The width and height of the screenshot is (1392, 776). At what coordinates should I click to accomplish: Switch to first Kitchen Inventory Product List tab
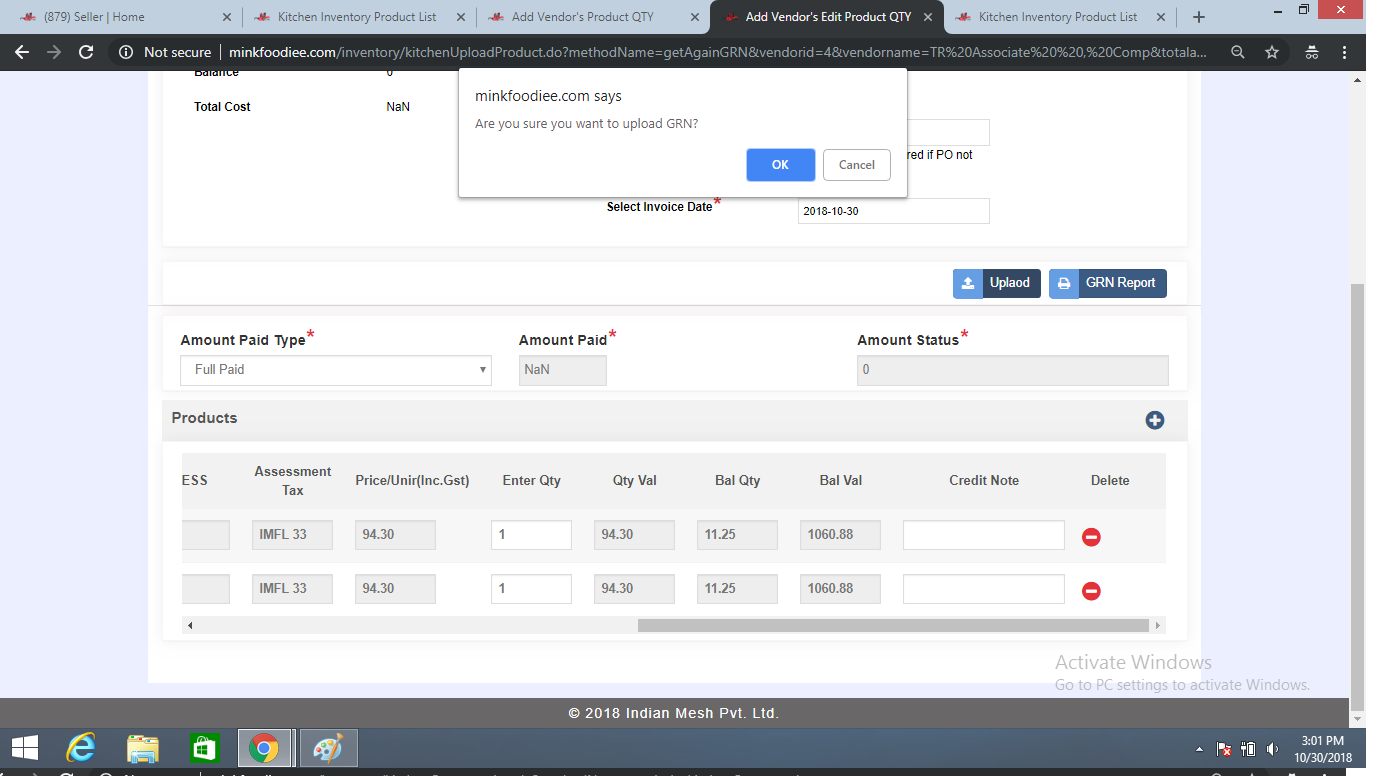click(x=356, y=17)
